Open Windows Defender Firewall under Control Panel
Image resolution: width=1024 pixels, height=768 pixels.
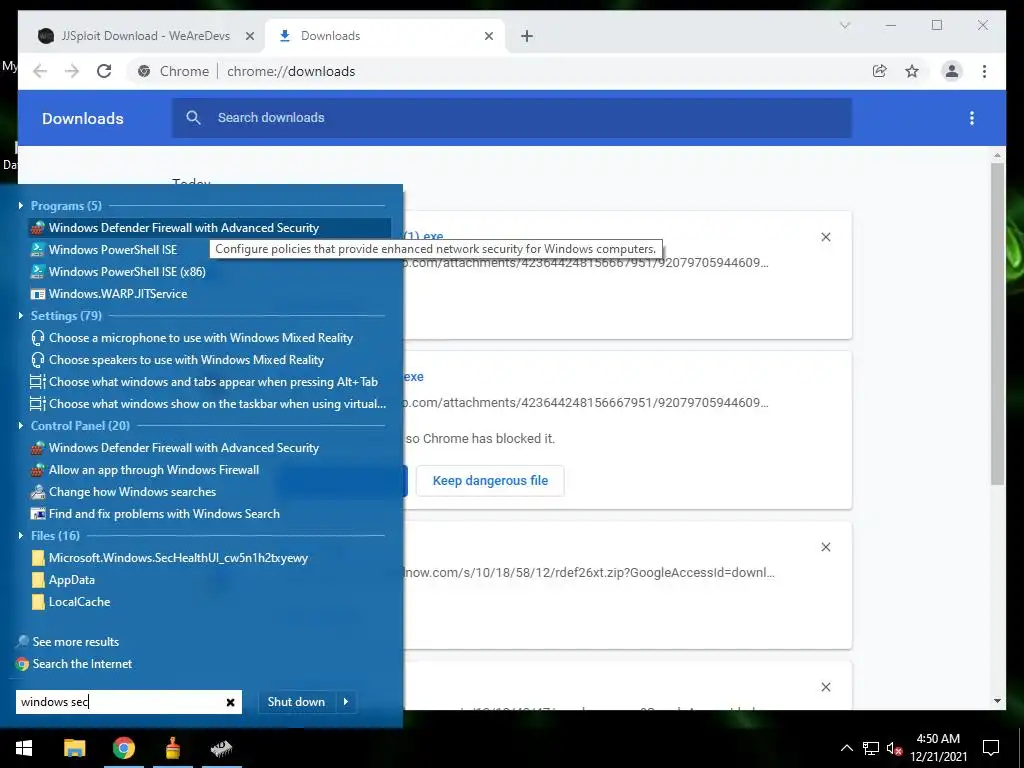184,448
